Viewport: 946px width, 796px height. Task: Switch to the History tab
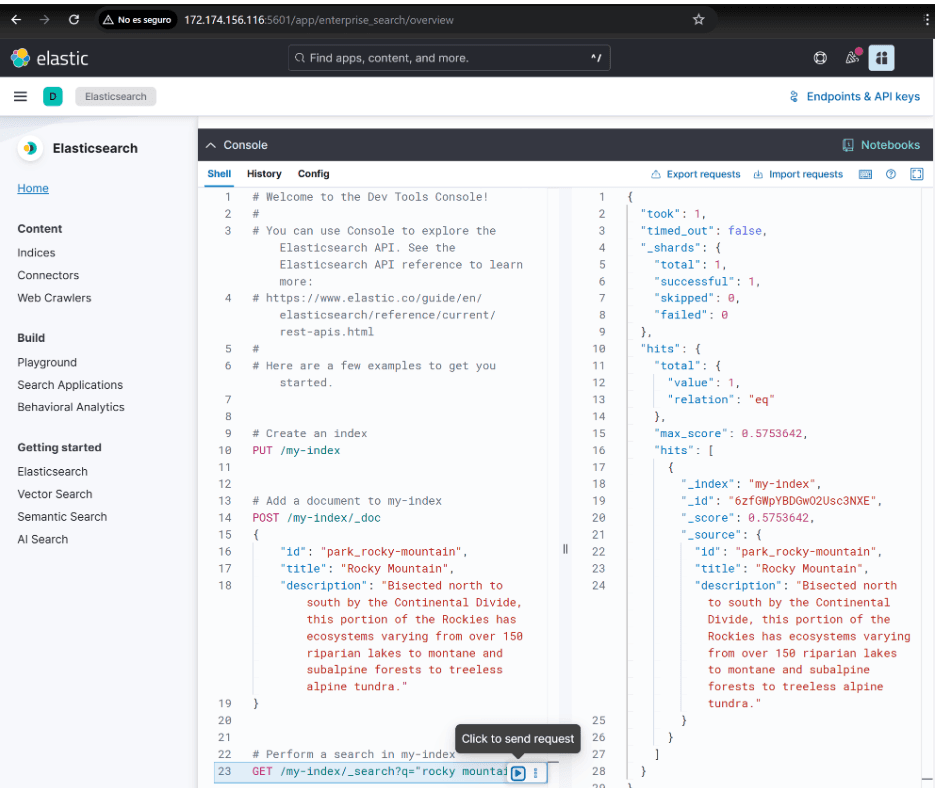point(263,173)
